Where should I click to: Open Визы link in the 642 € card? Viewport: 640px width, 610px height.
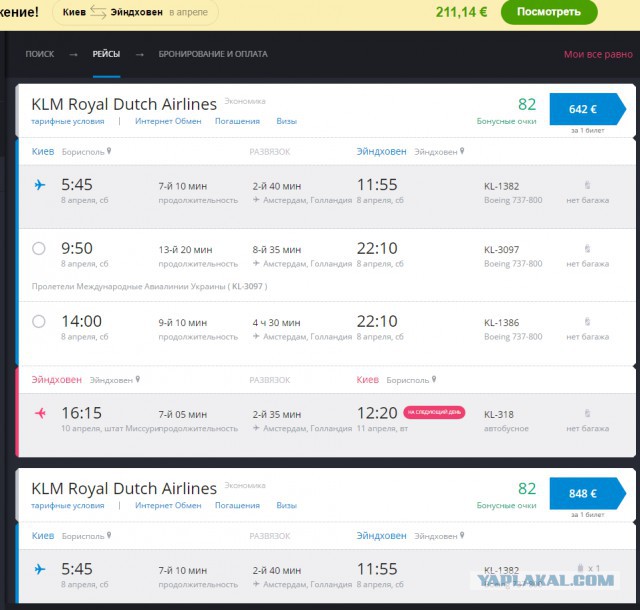click(287, 121)
